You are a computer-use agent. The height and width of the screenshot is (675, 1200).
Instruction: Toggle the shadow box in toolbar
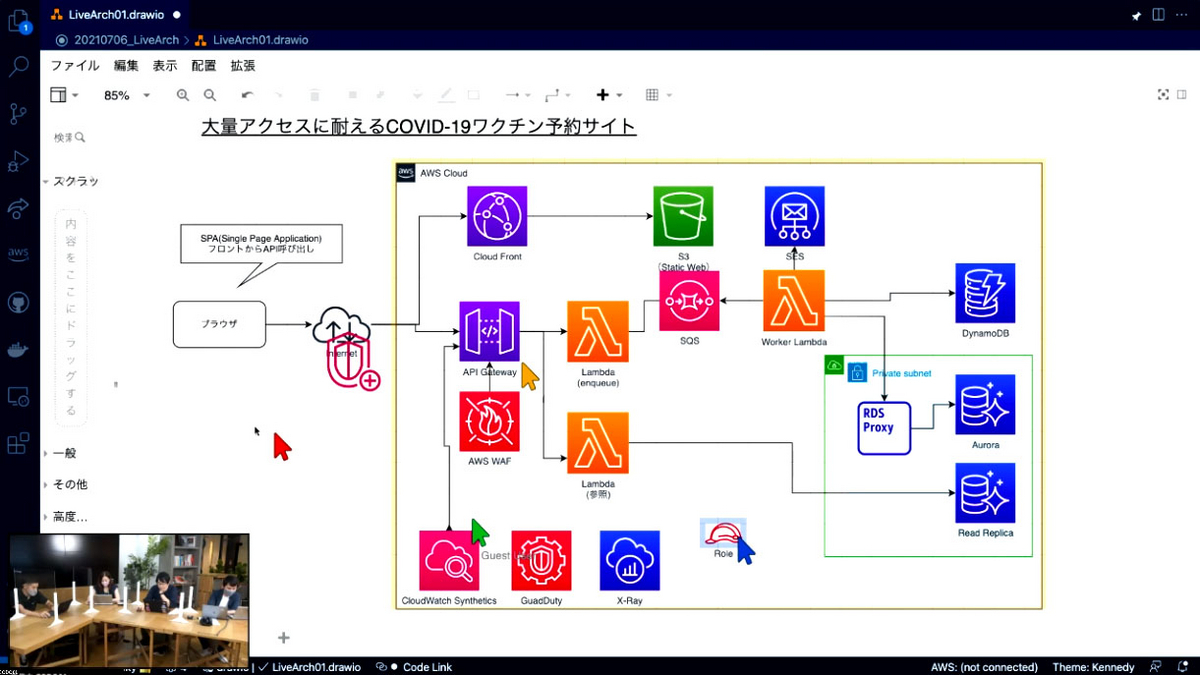(474, 95)
